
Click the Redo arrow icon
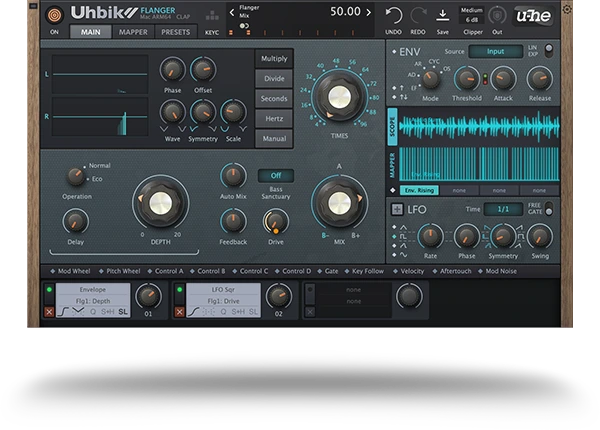tap(418, 14)
